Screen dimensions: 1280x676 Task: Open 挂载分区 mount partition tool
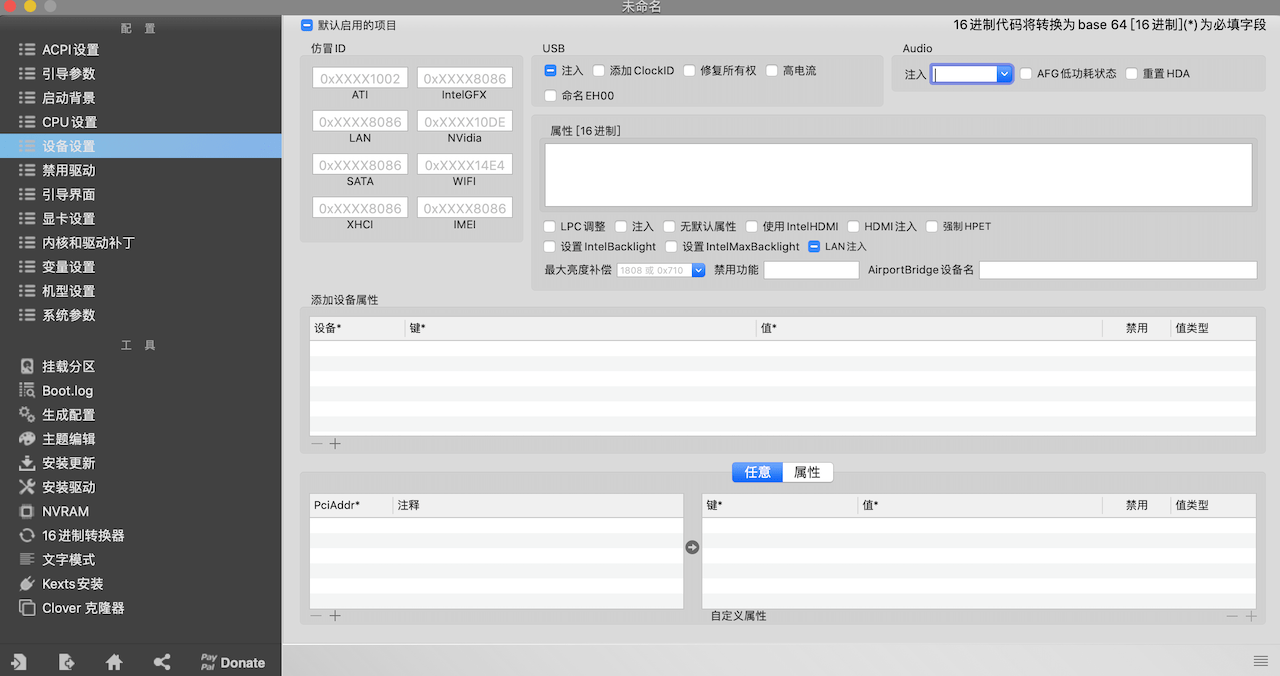point(68,367)
